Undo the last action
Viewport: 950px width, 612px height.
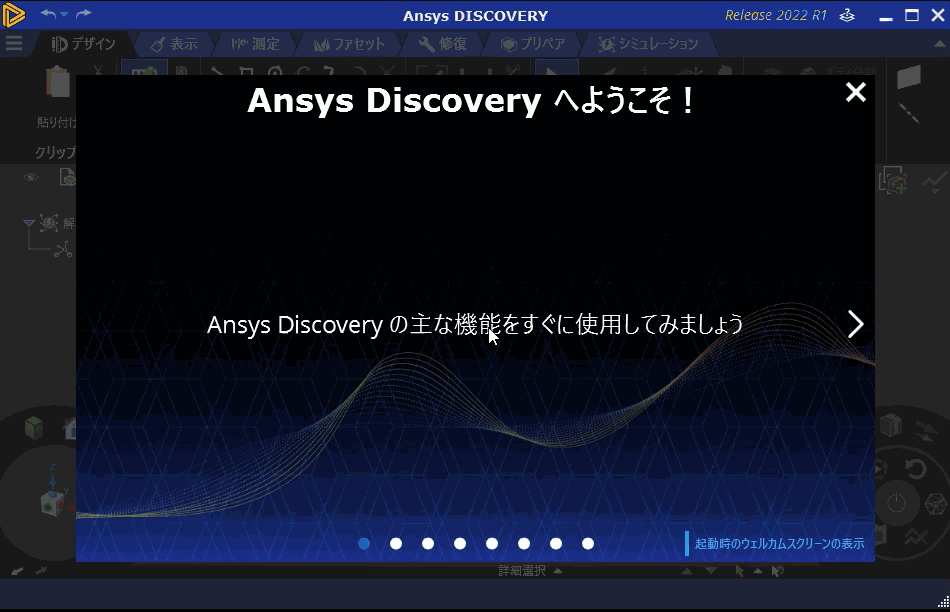click(48, 13)
